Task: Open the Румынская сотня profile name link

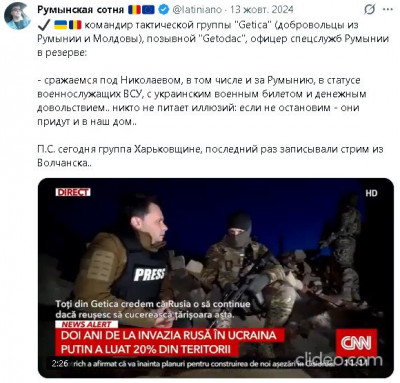Action: coord(80,10)
